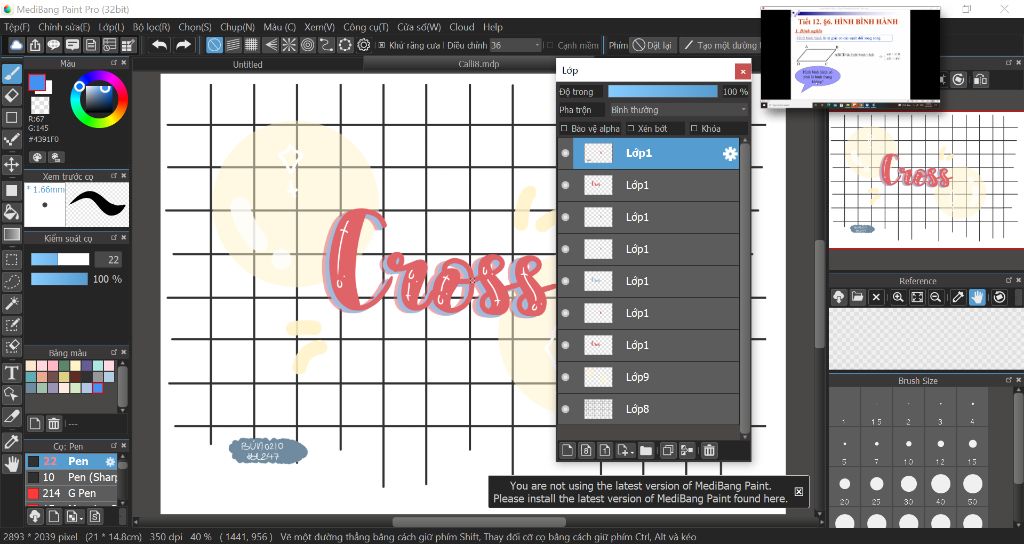Duplicate layer icon in Lớp panel
Viewport: 1024px width, 544px height.
click(x=667, y=450)
